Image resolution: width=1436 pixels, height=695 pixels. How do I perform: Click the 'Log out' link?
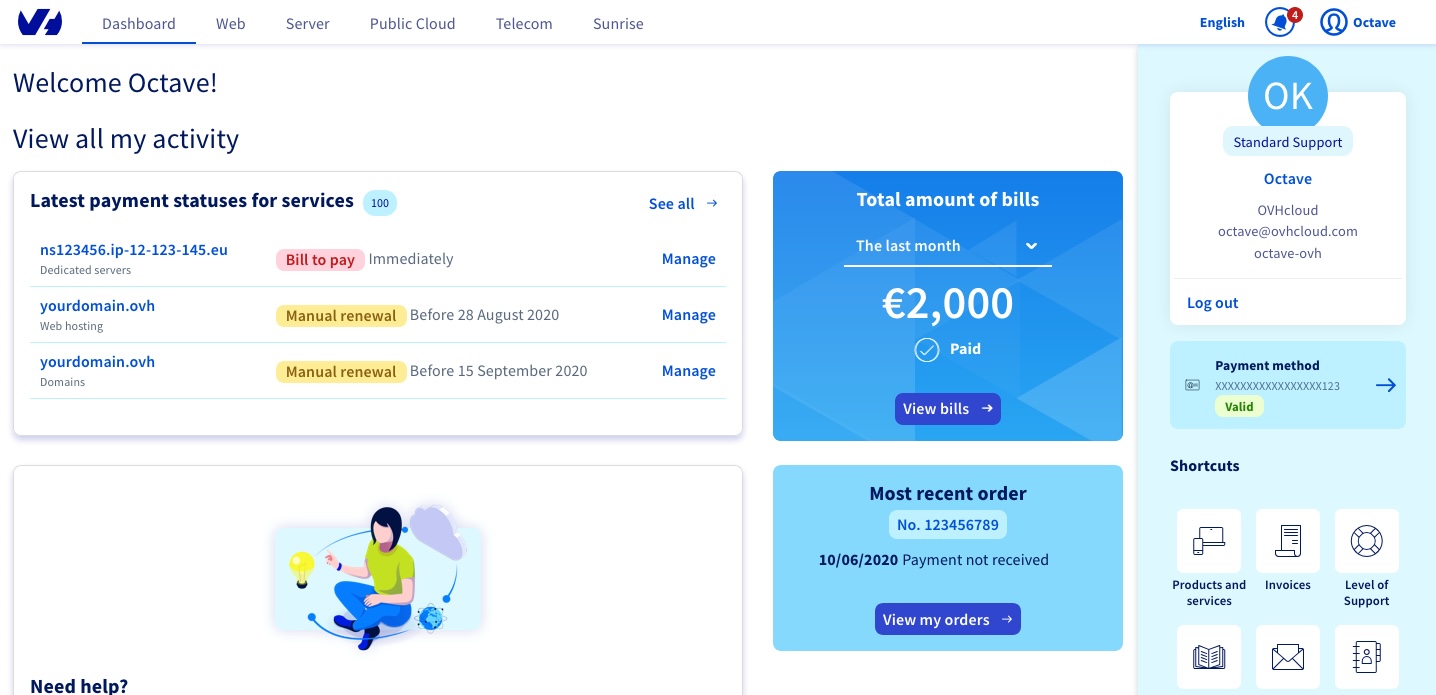[1212, 302]
